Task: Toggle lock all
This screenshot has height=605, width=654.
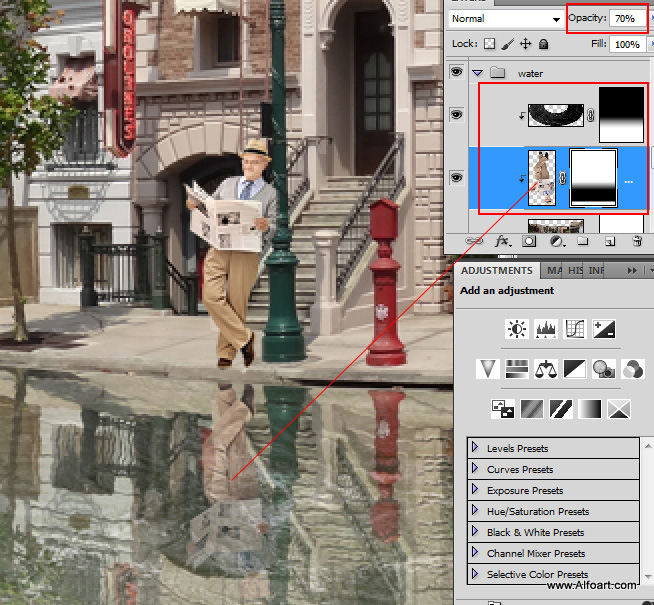Action: coord(543,44)
